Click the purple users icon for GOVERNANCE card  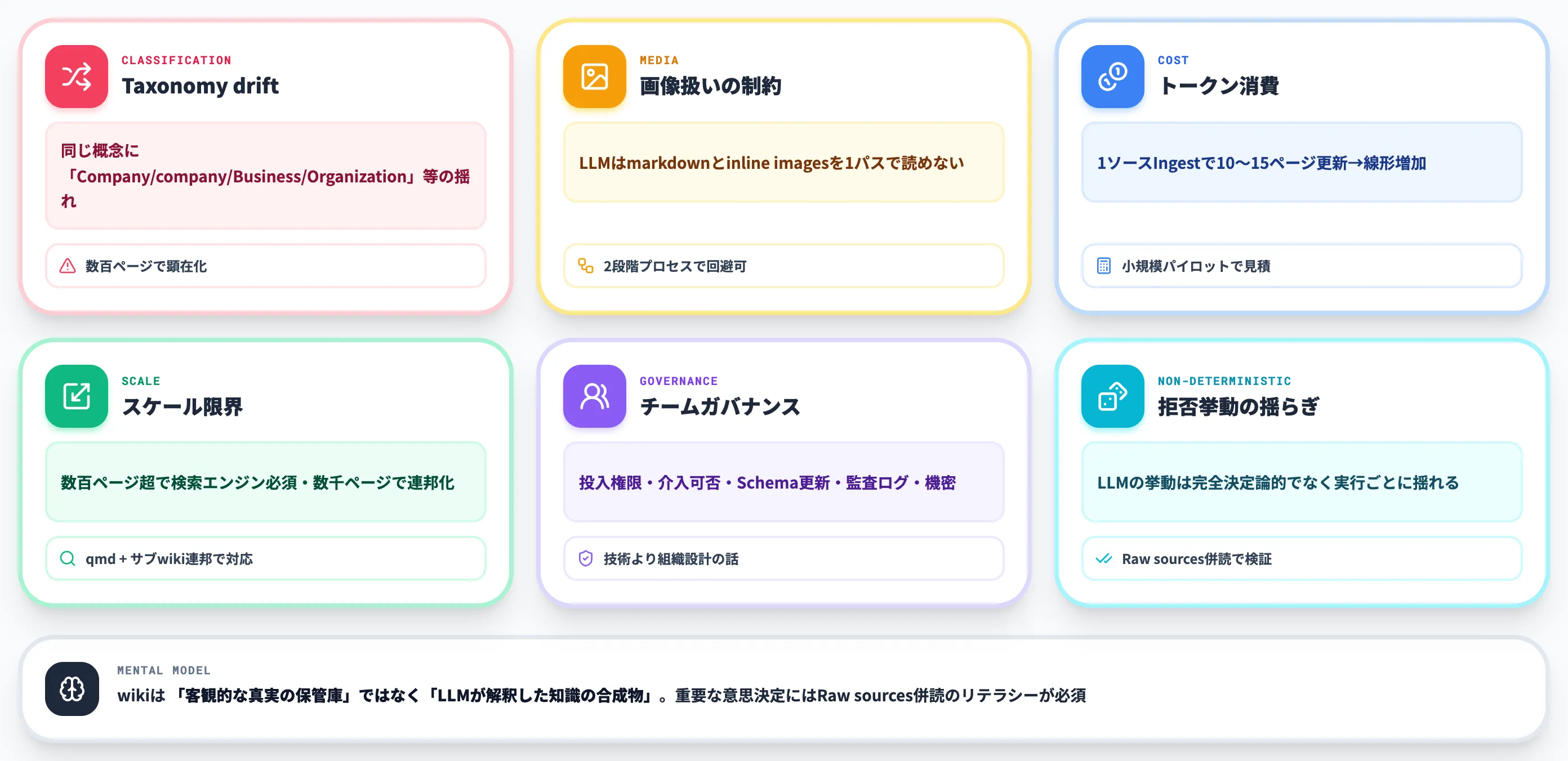(594, 396)
